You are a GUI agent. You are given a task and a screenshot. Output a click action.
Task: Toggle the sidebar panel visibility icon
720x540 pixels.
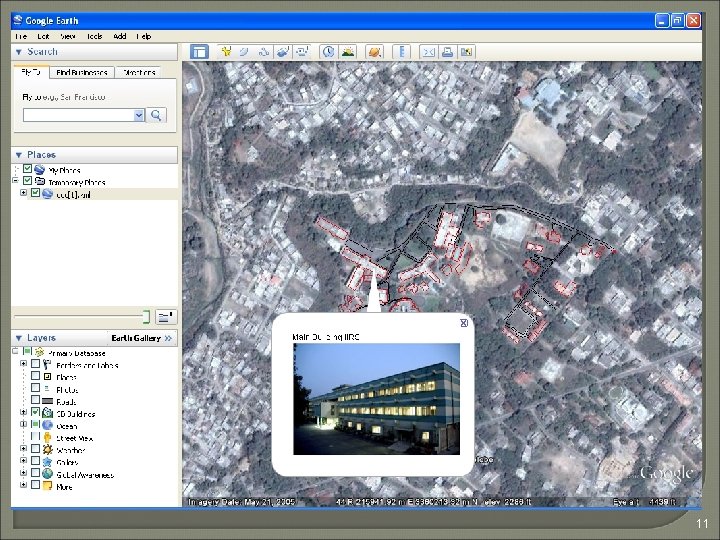[199, 52]
